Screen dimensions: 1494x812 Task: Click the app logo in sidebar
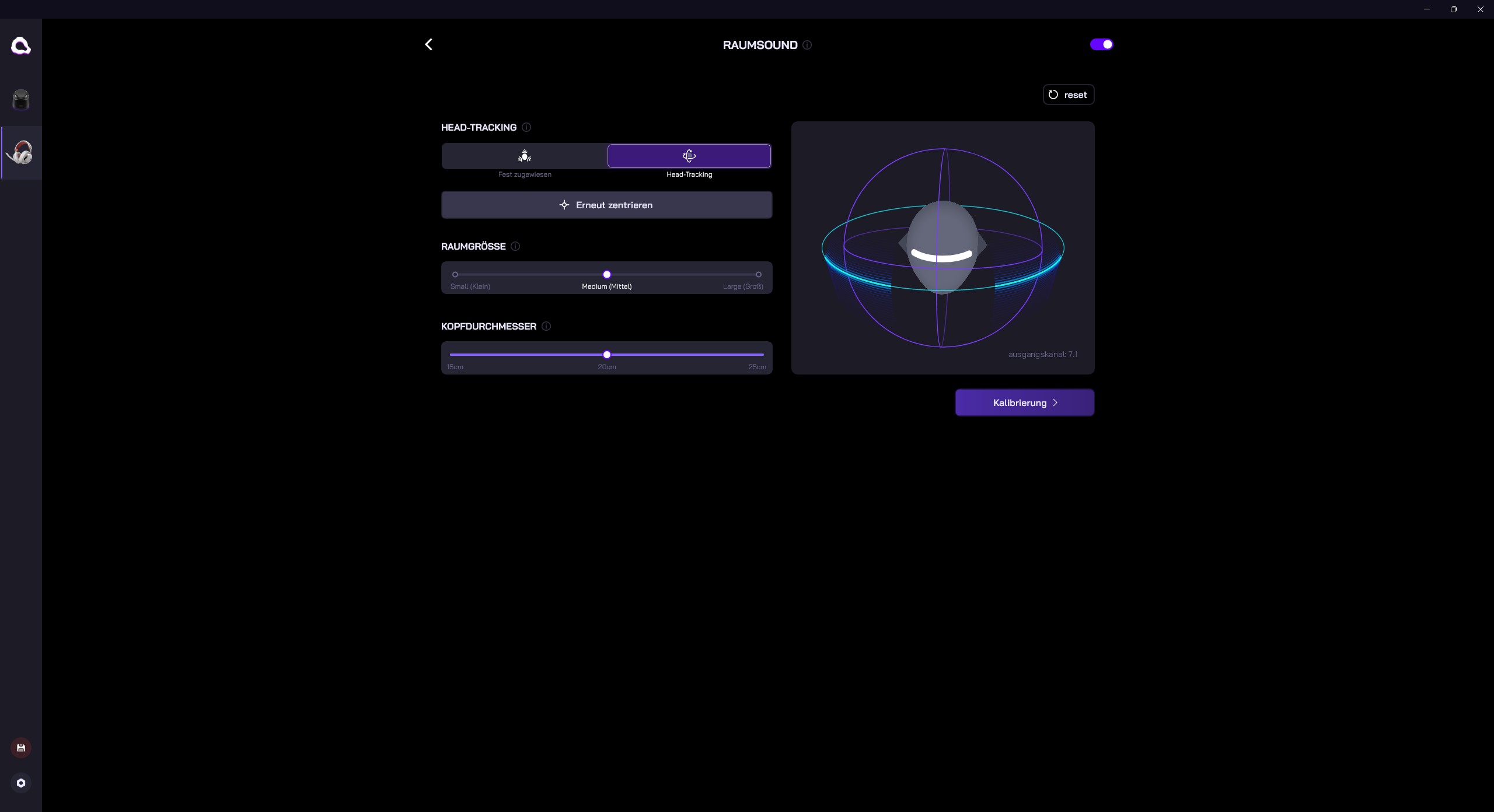click(x=21, y=45)
